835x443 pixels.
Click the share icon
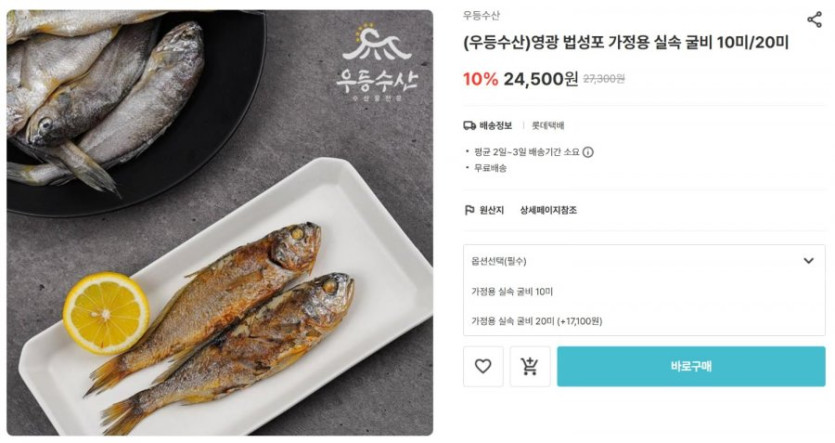click(814, 19)
